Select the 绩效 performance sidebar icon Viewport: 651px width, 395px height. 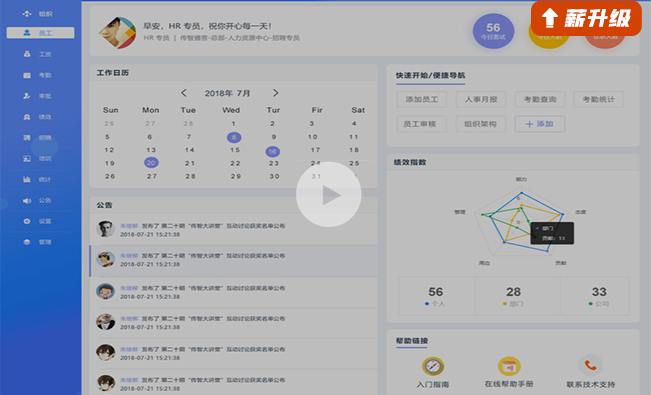(x=27, y=117)
